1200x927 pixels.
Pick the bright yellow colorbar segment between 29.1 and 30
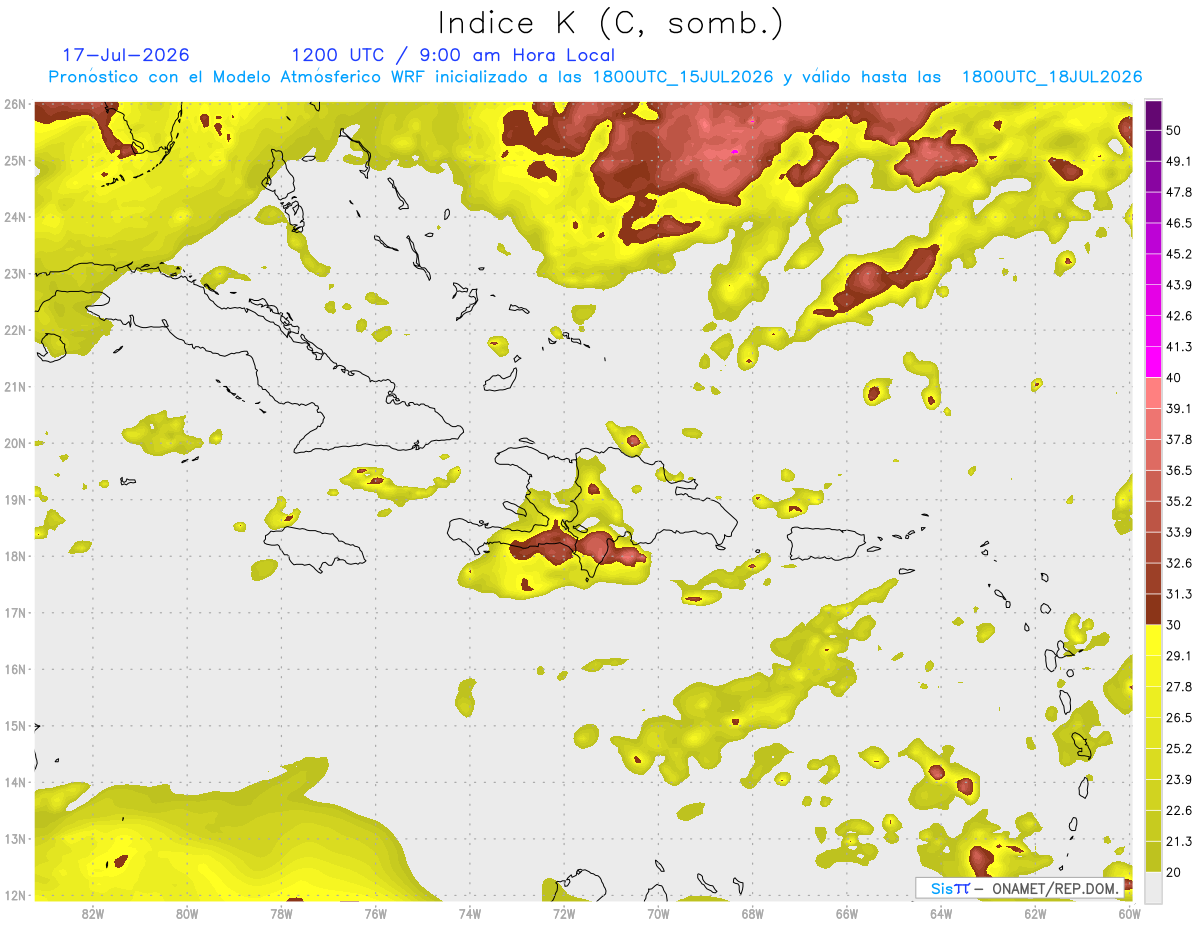[1153, 640]
